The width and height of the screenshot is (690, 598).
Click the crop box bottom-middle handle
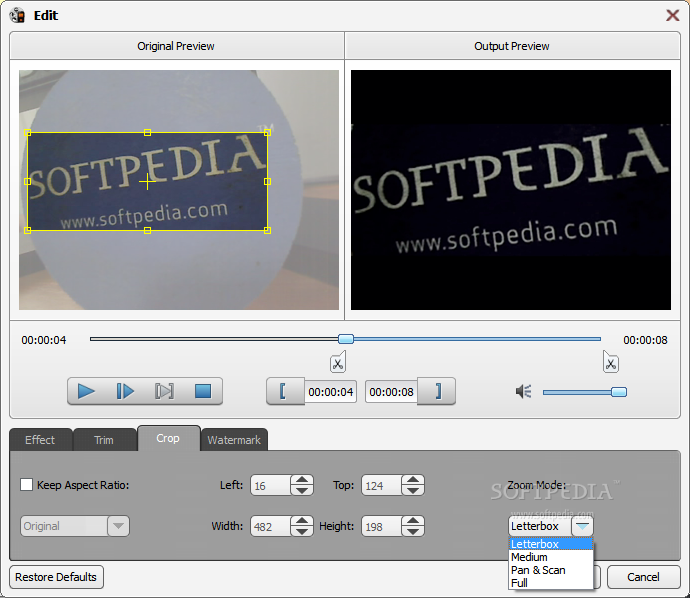[x=147, y=230]
